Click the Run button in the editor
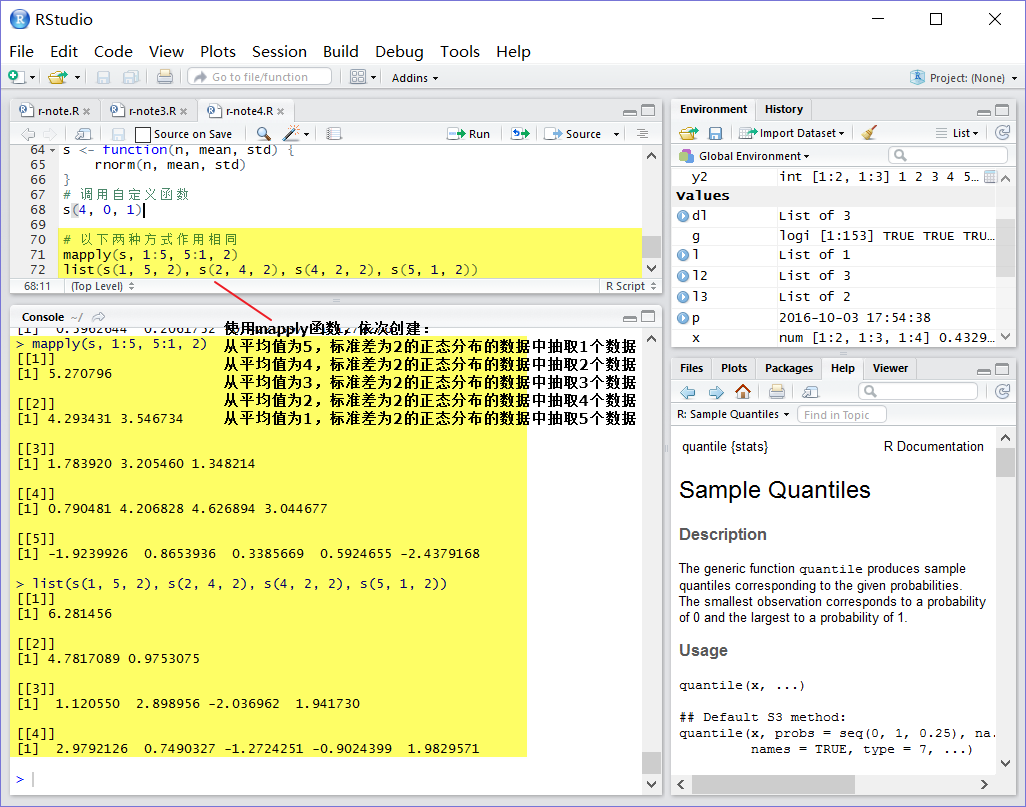 [469, 134]
